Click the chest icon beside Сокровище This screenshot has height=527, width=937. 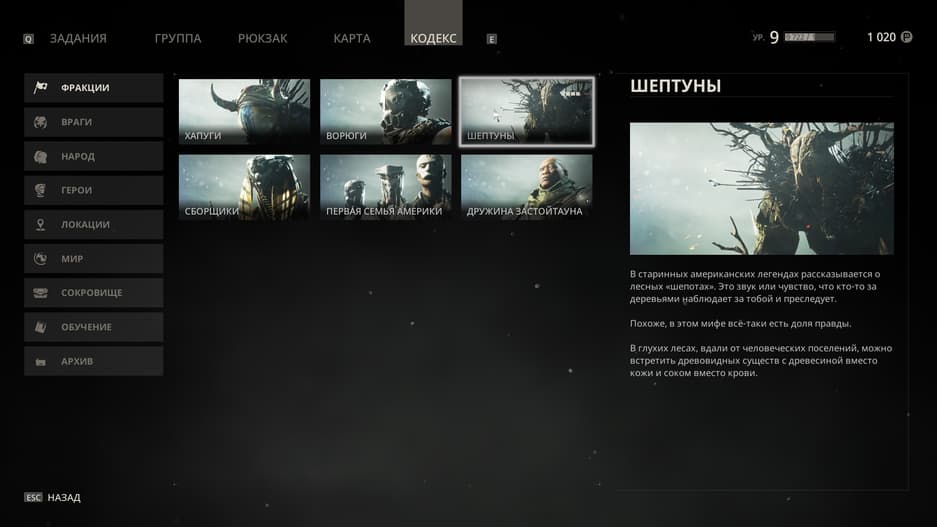[x=41, y=293]
